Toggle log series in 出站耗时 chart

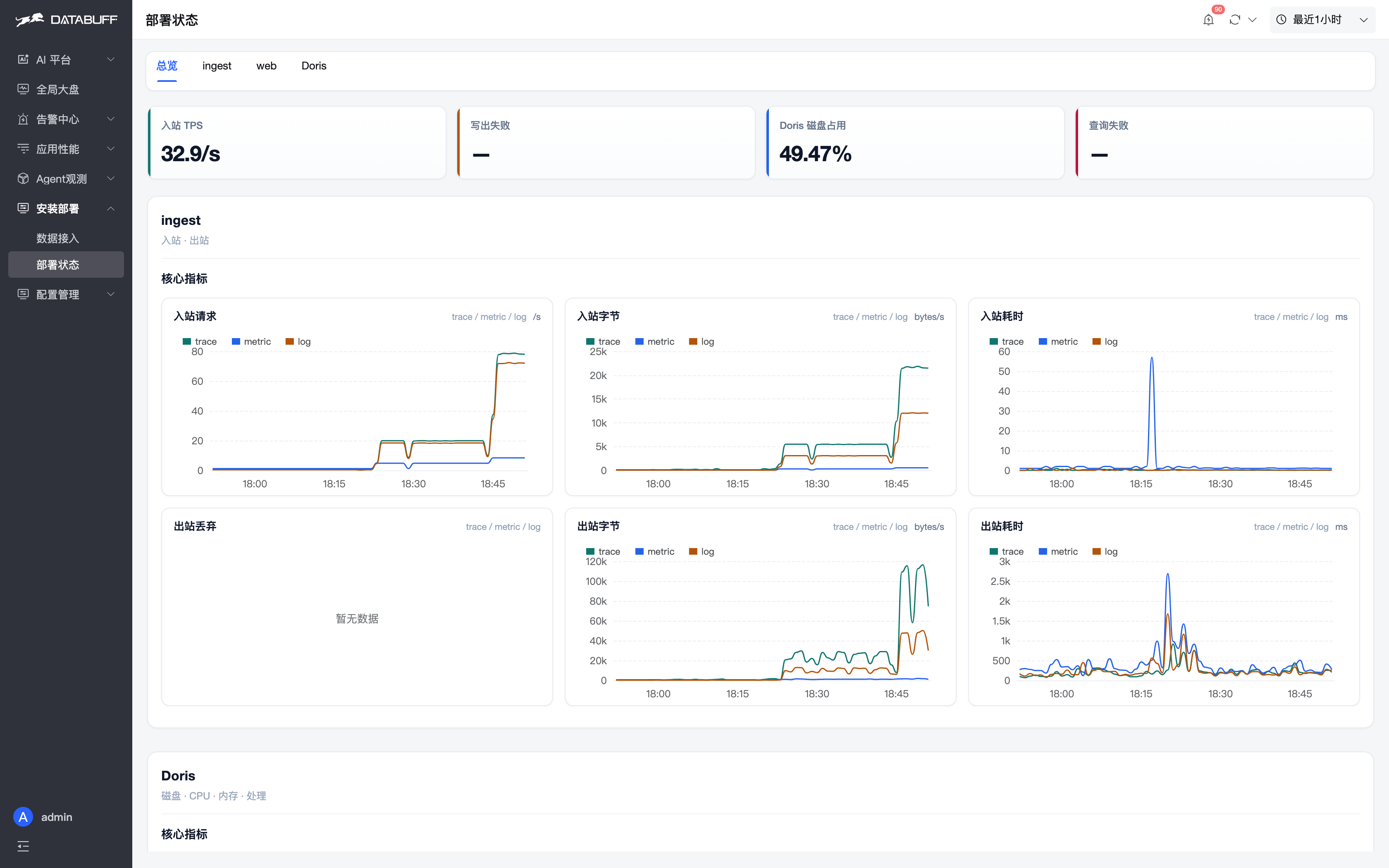1105,552
